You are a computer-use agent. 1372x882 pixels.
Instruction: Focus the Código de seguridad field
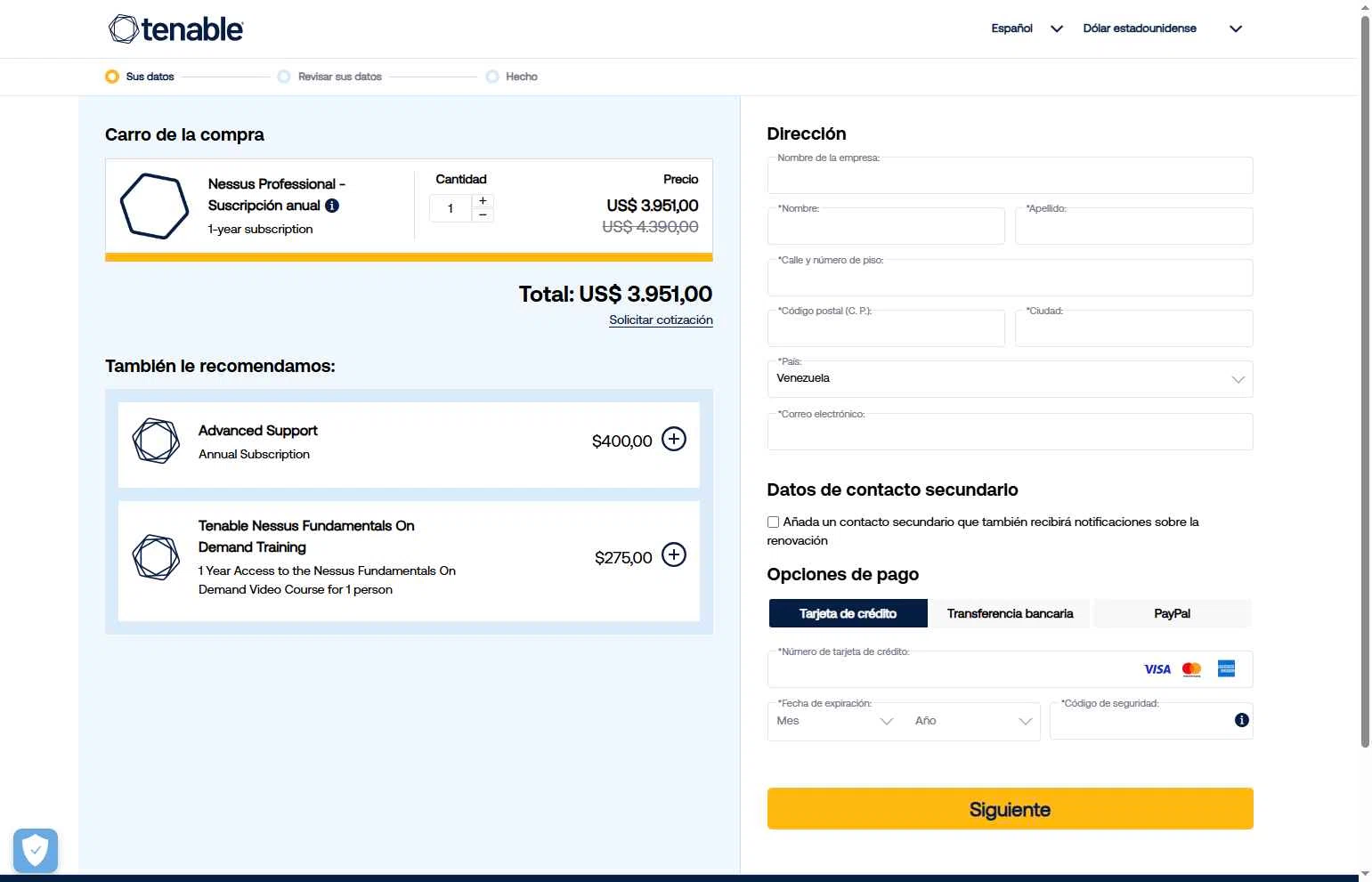(1151, 721)
